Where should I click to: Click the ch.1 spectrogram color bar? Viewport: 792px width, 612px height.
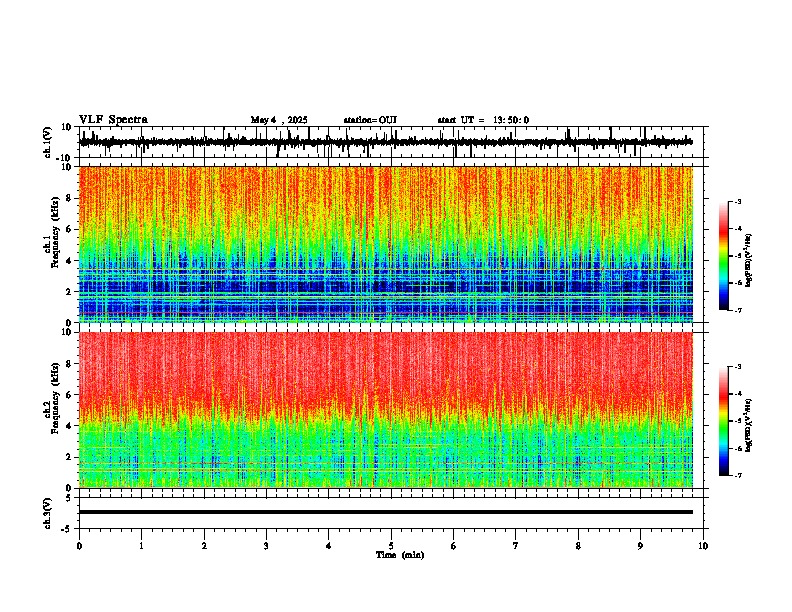click(724, 256)
